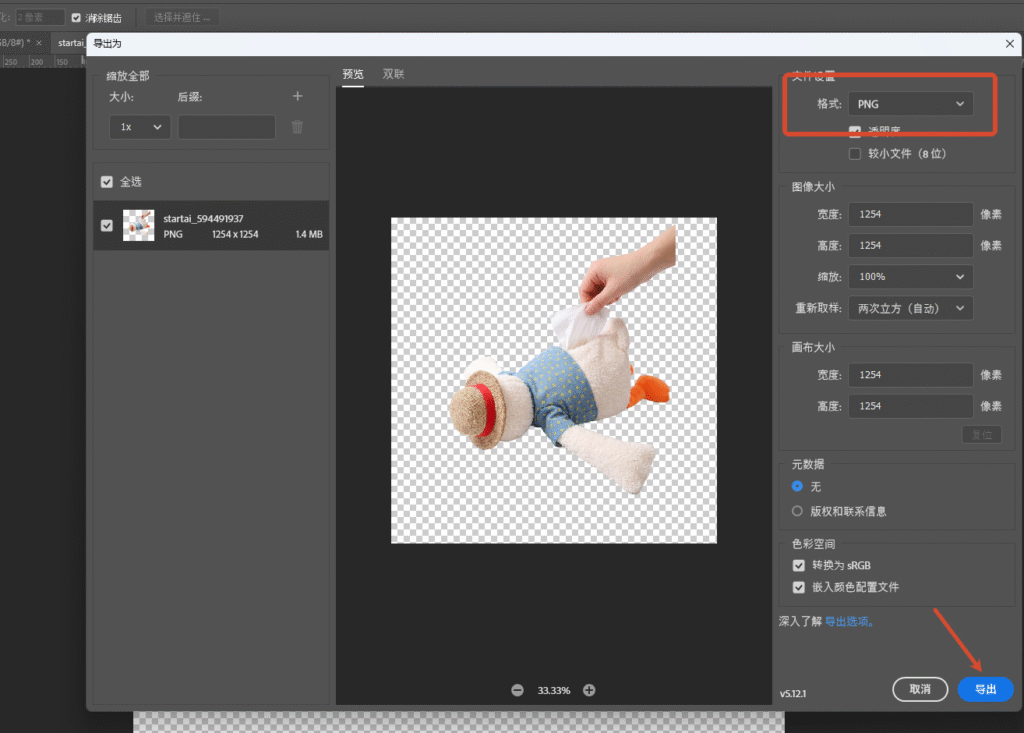
Task: Enable 较小文件 (8 位) checkbox
Action: [855, 154]
